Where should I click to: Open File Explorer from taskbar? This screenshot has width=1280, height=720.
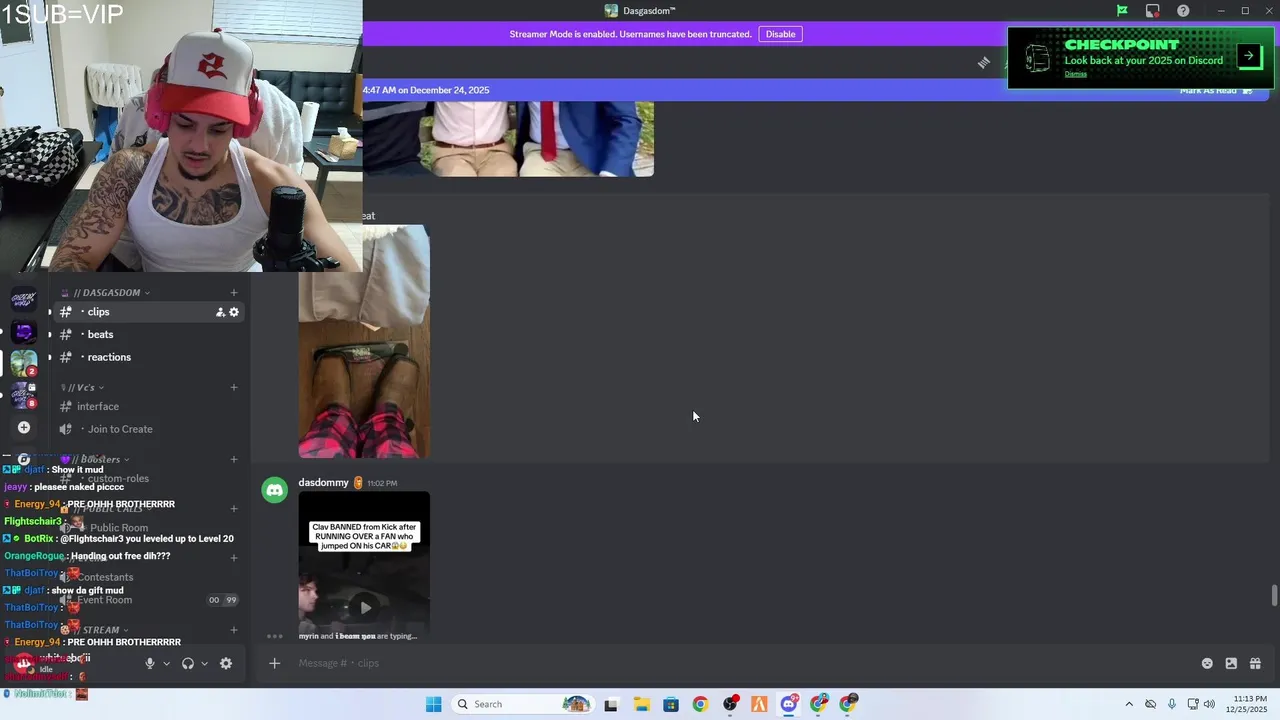(641, 704)
